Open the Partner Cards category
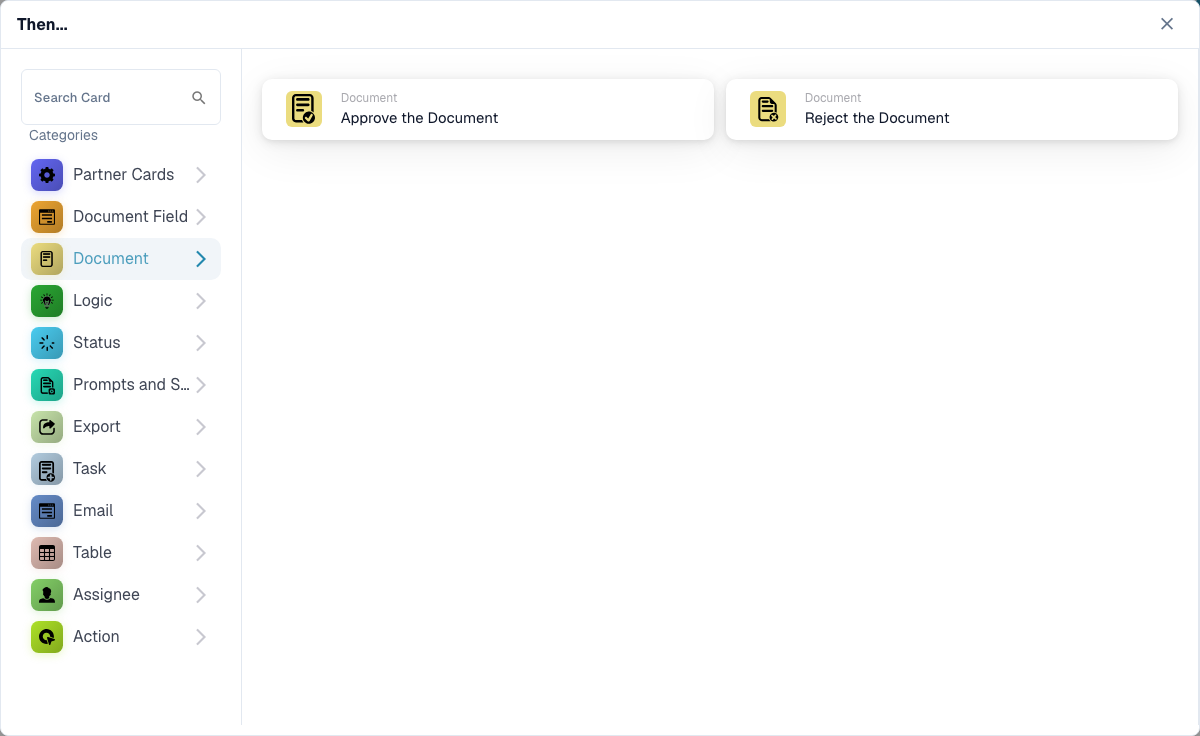The height and width of the screenshot is (736, 1200). tap(123, 174)
